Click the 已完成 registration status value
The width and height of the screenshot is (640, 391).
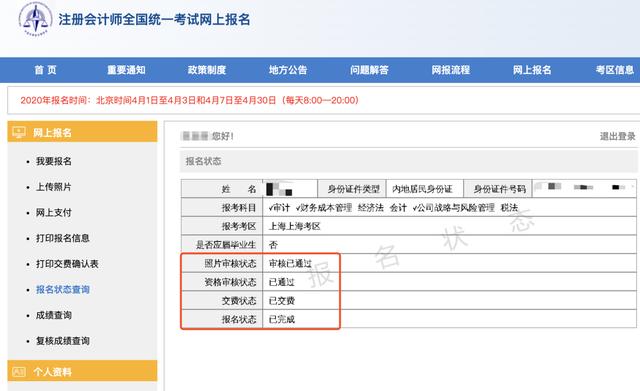282,320
